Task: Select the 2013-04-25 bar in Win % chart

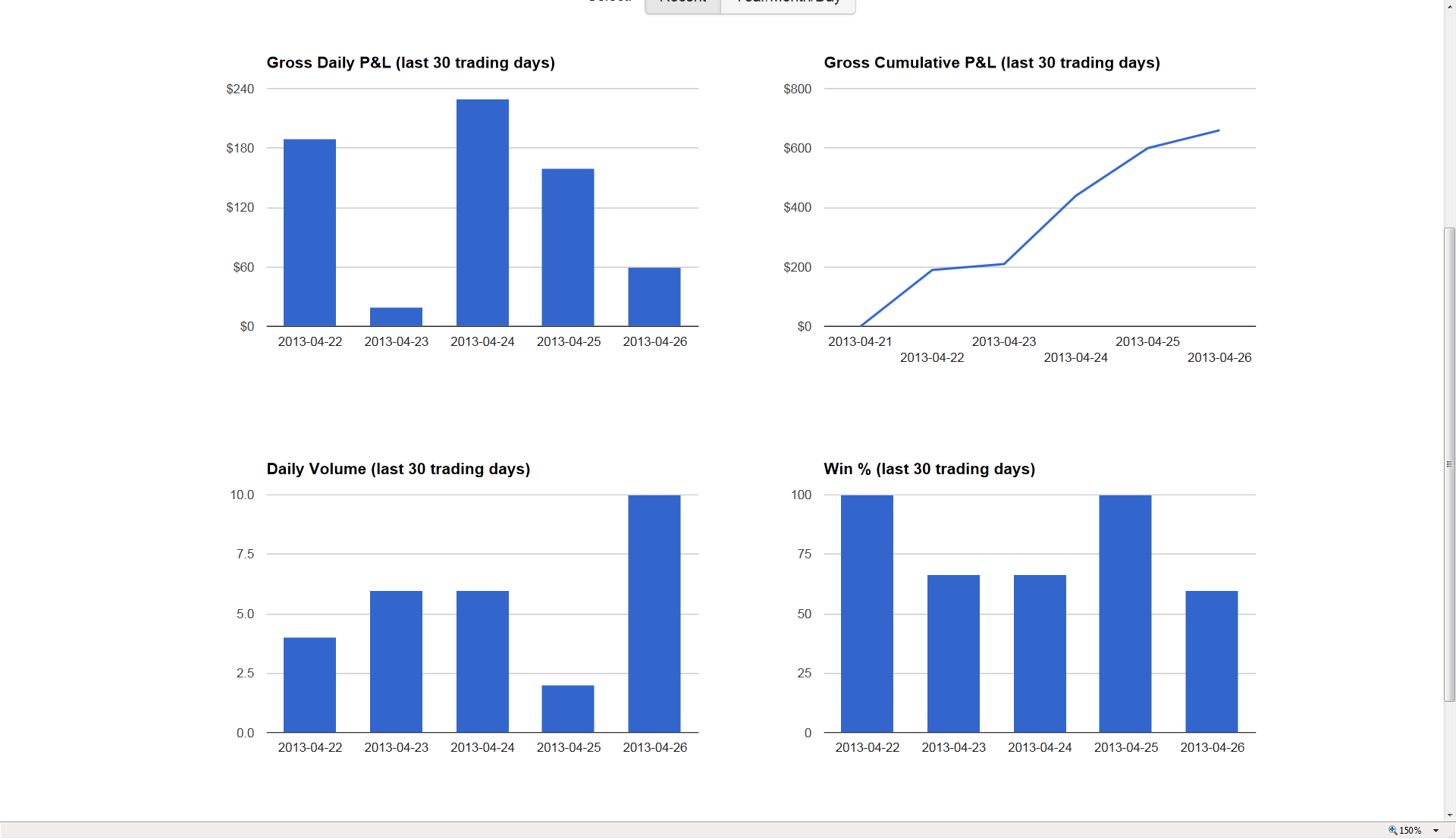Action: click(x=1125, y=614)
